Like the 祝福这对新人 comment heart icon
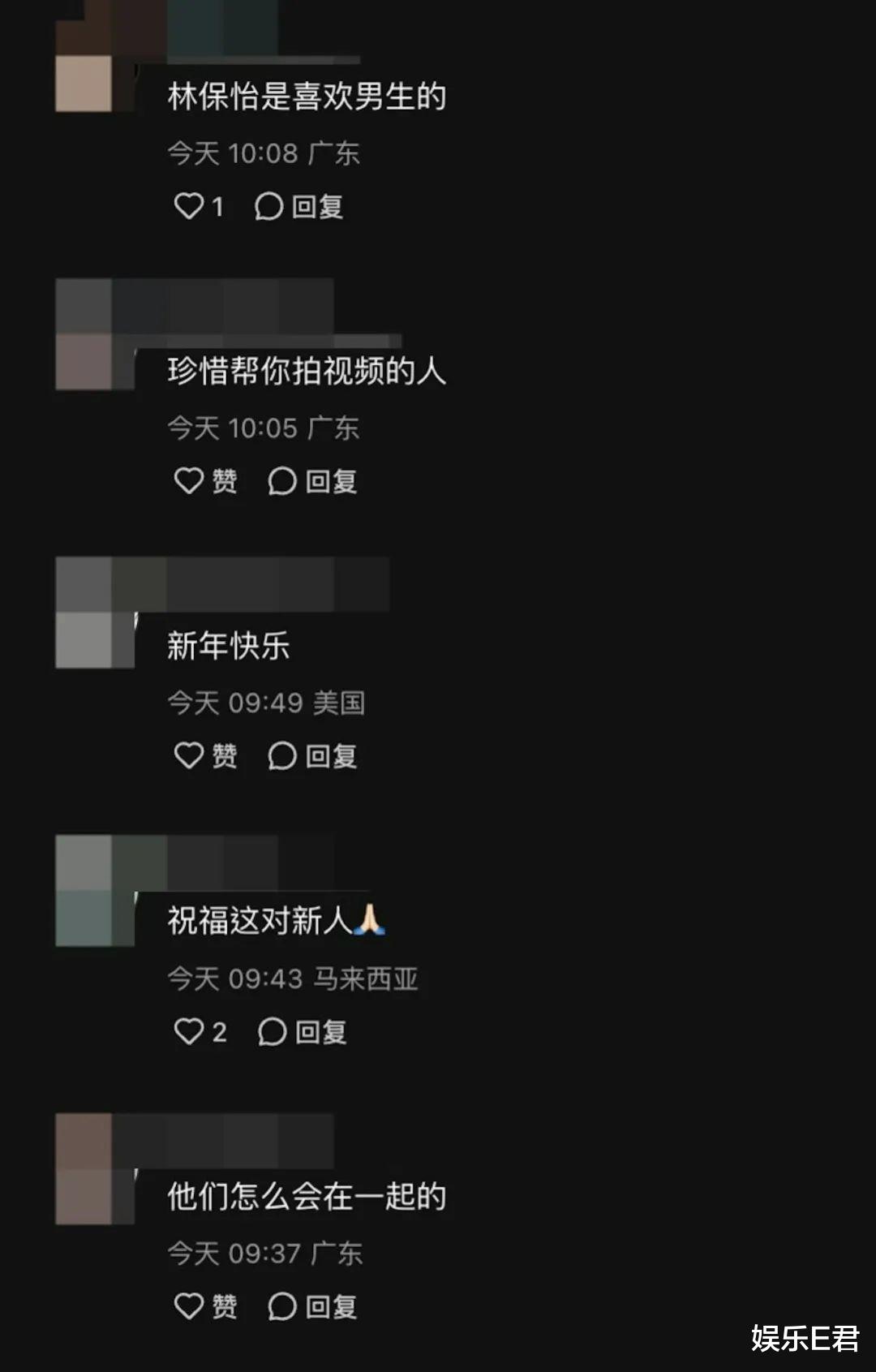 pos(189,1031)
